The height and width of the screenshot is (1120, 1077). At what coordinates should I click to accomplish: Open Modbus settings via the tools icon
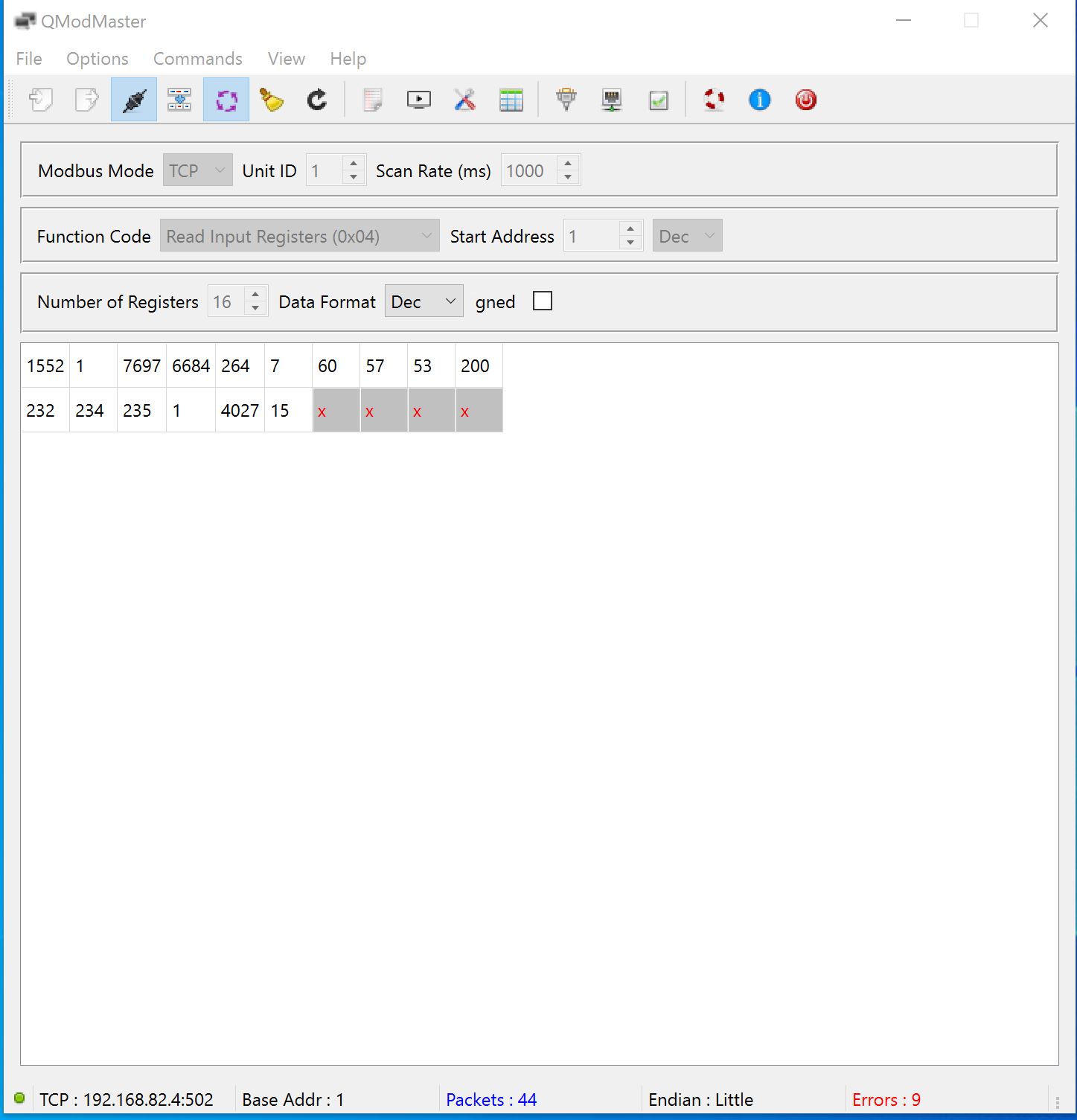click(464, 99)
